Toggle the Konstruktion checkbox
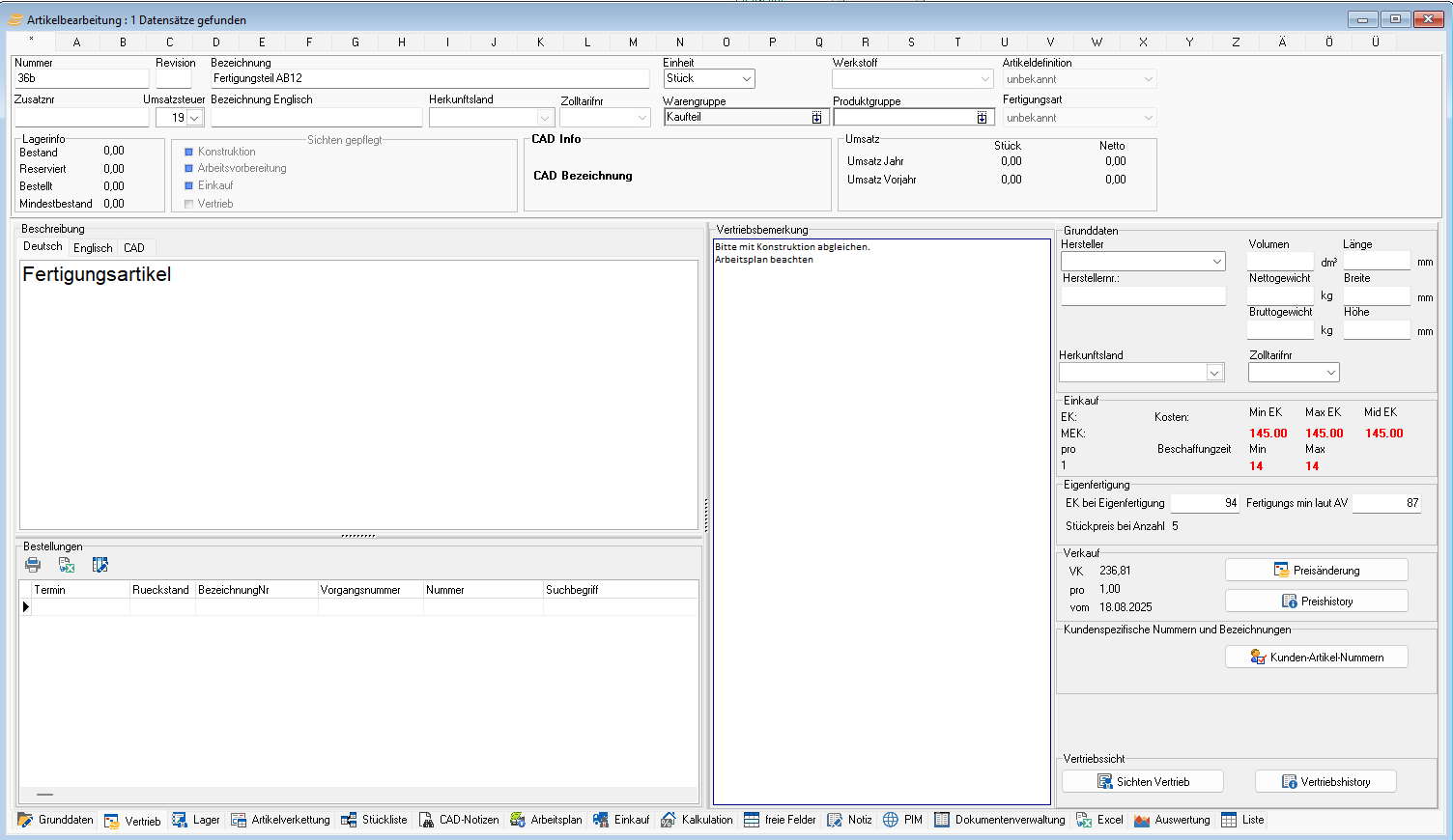Screen dimensions: 1453x840 tap(189, 152)
